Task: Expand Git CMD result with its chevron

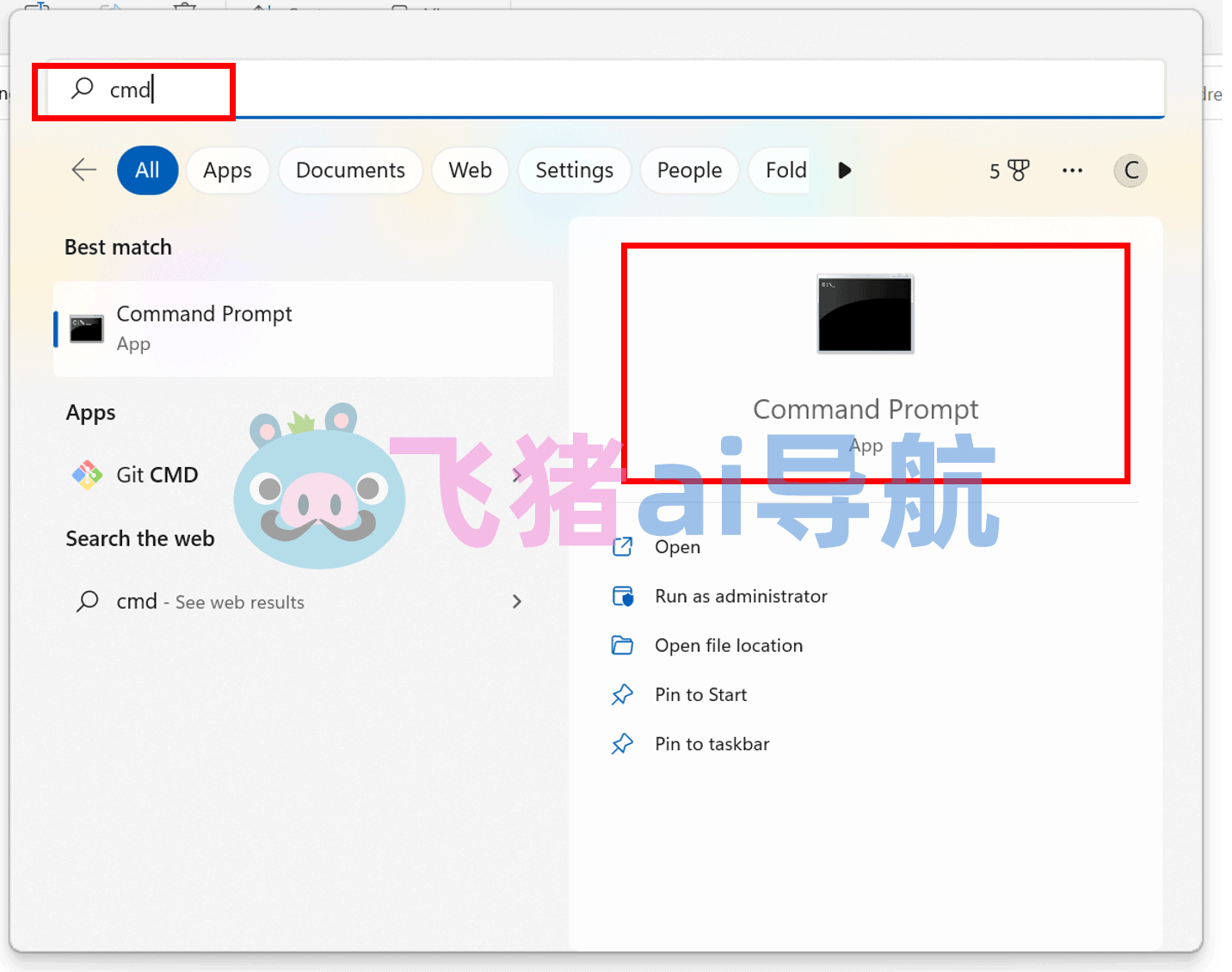Action: pos(516,474)
